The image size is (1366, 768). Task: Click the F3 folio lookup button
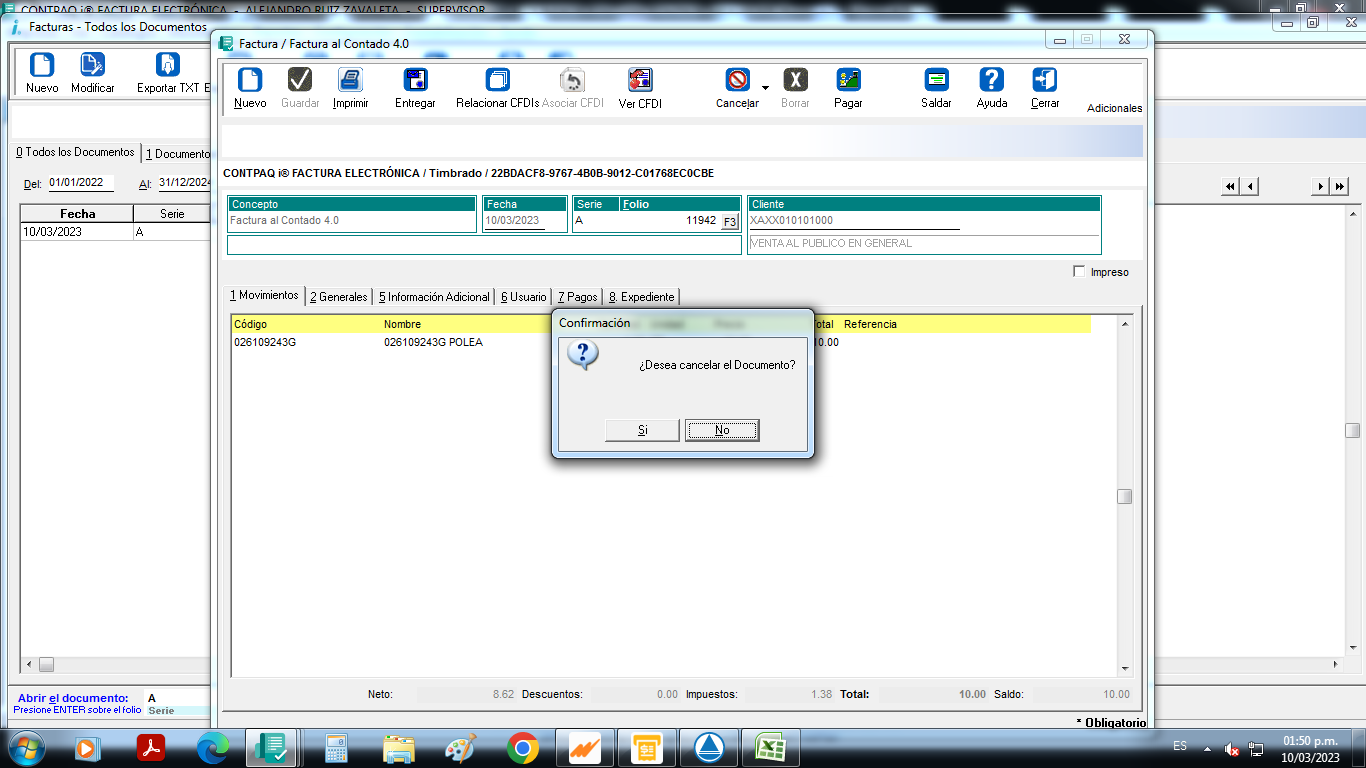tap(730, 221)
